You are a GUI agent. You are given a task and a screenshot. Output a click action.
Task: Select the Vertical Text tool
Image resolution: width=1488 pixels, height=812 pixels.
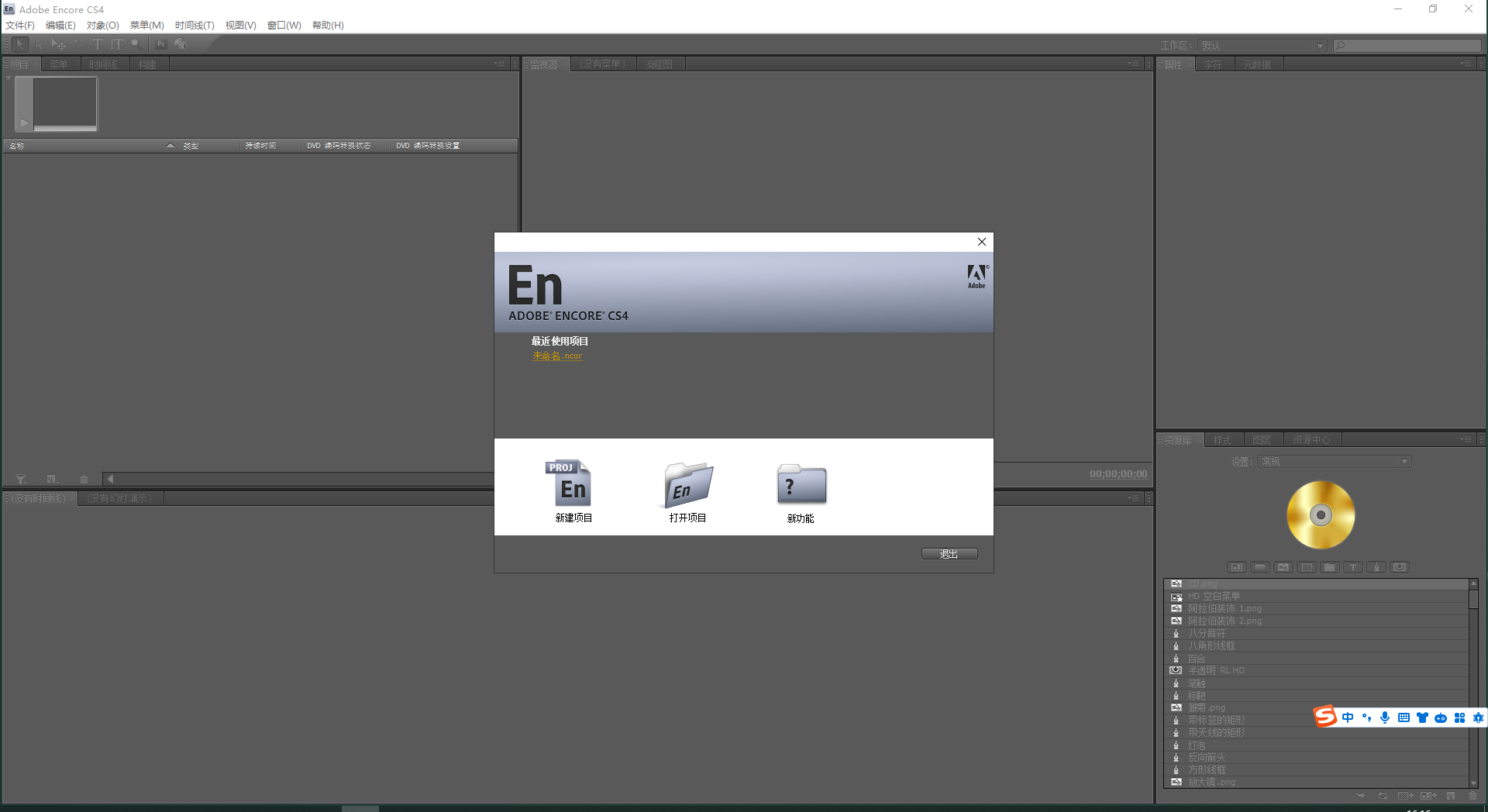click(x=116, y=44)
